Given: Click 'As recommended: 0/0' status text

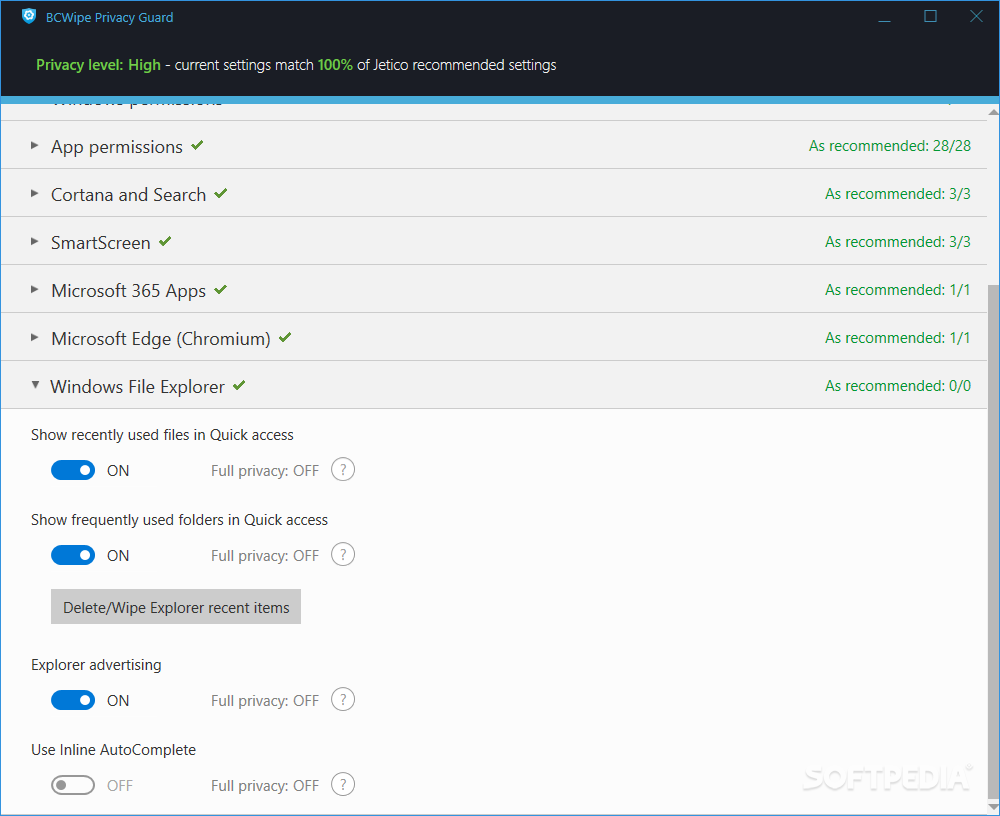Looking at the screenshot, I should [897, 385].
